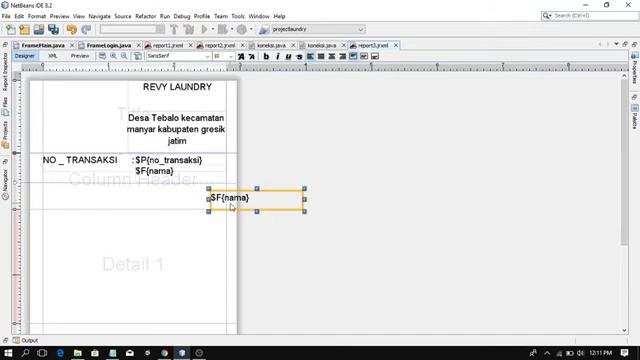Show the opened documents list arrow
640x360 pixels.
coord(616,44)
